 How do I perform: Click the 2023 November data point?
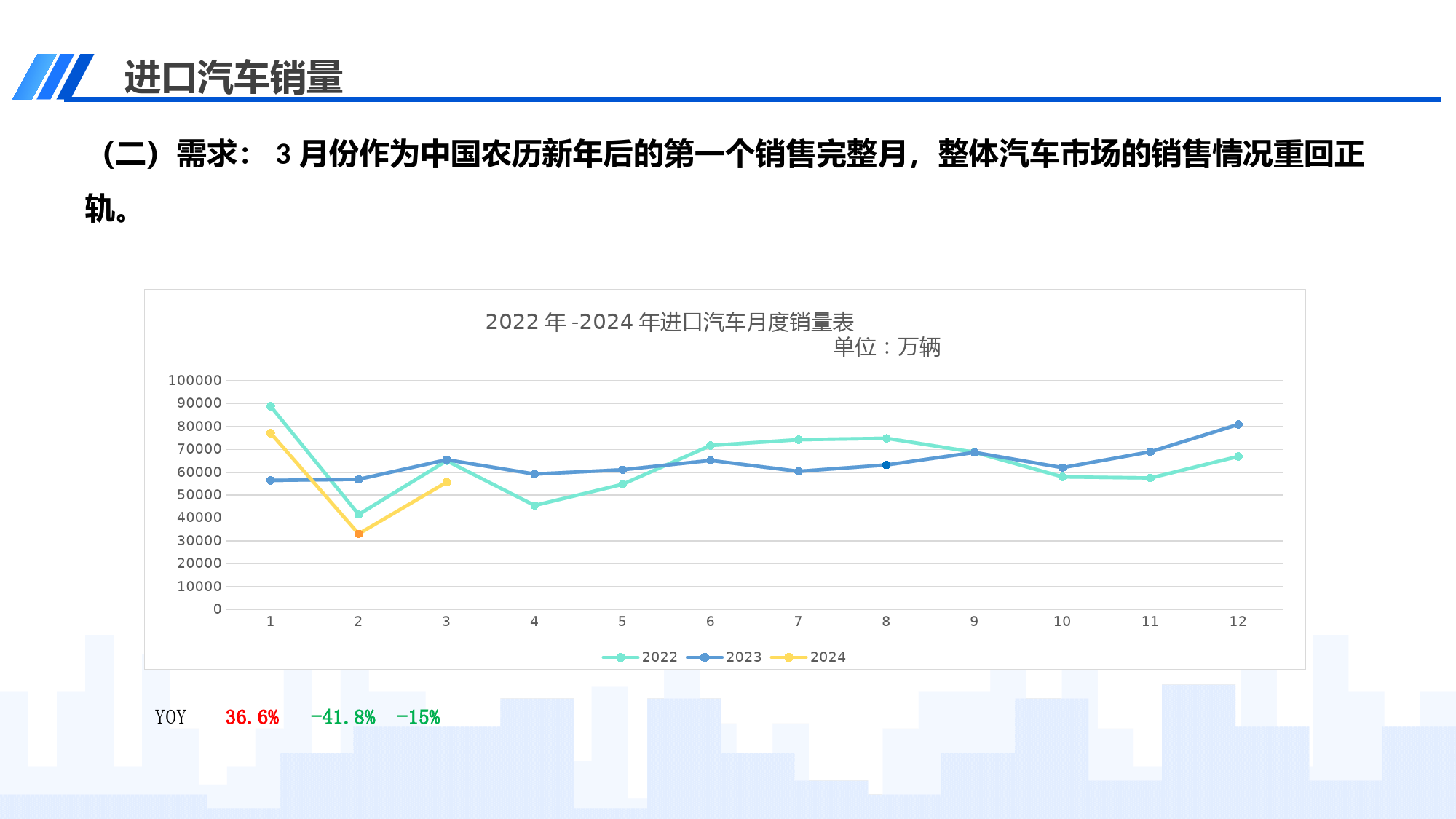(1150, 452)
